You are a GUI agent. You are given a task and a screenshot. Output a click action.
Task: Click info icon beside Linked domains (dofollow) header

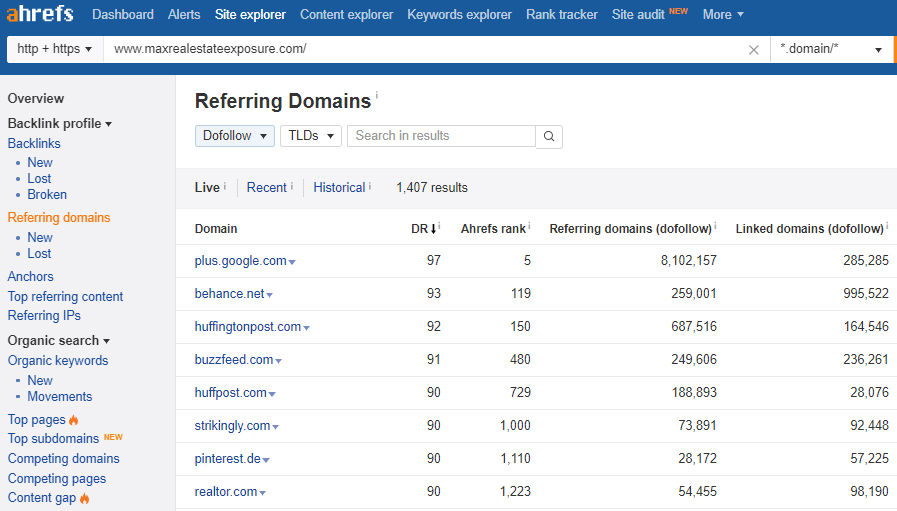click(x=887, y=226)
